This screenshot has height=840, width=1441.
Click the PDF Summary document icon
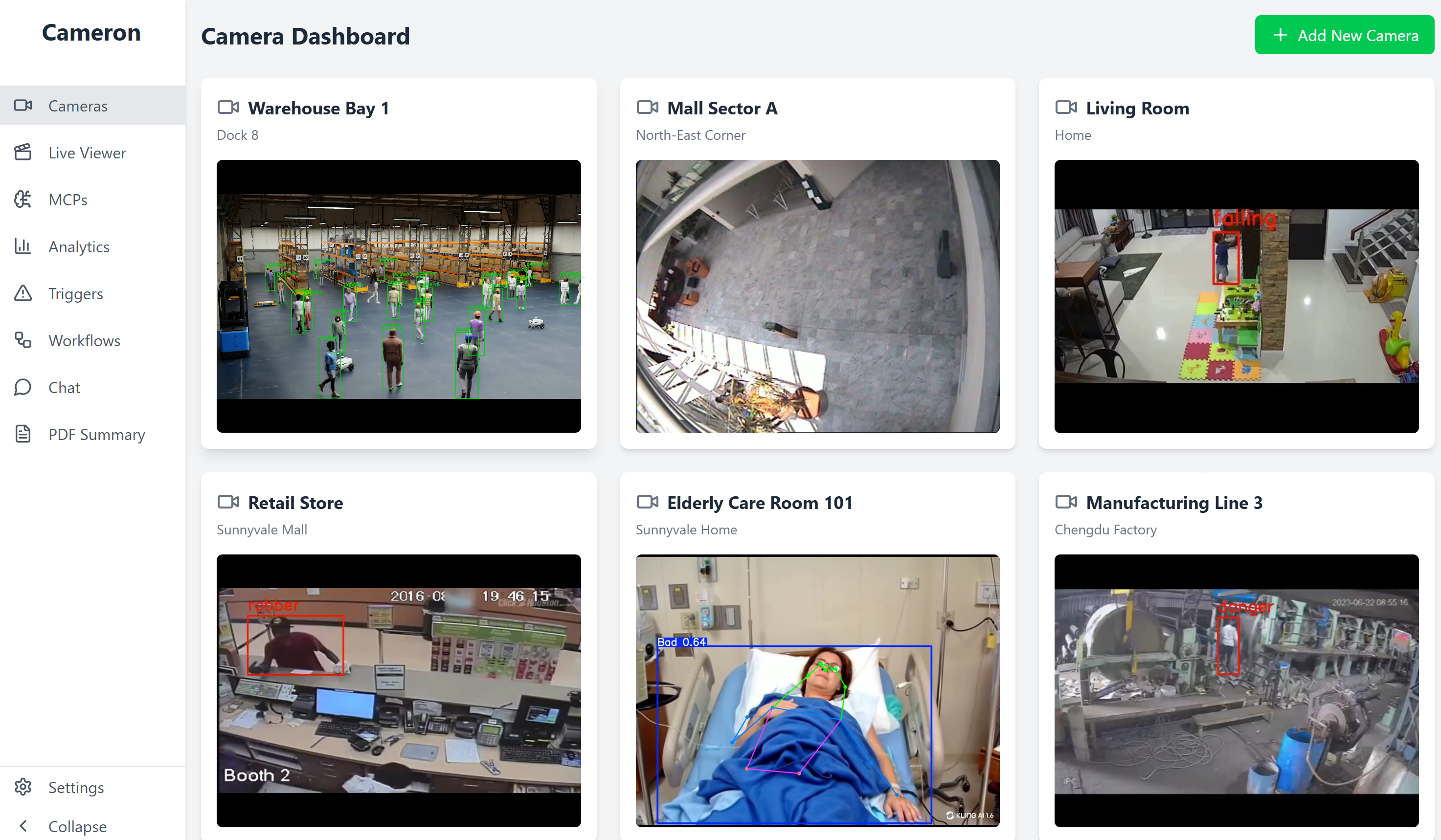click(23, 434)
